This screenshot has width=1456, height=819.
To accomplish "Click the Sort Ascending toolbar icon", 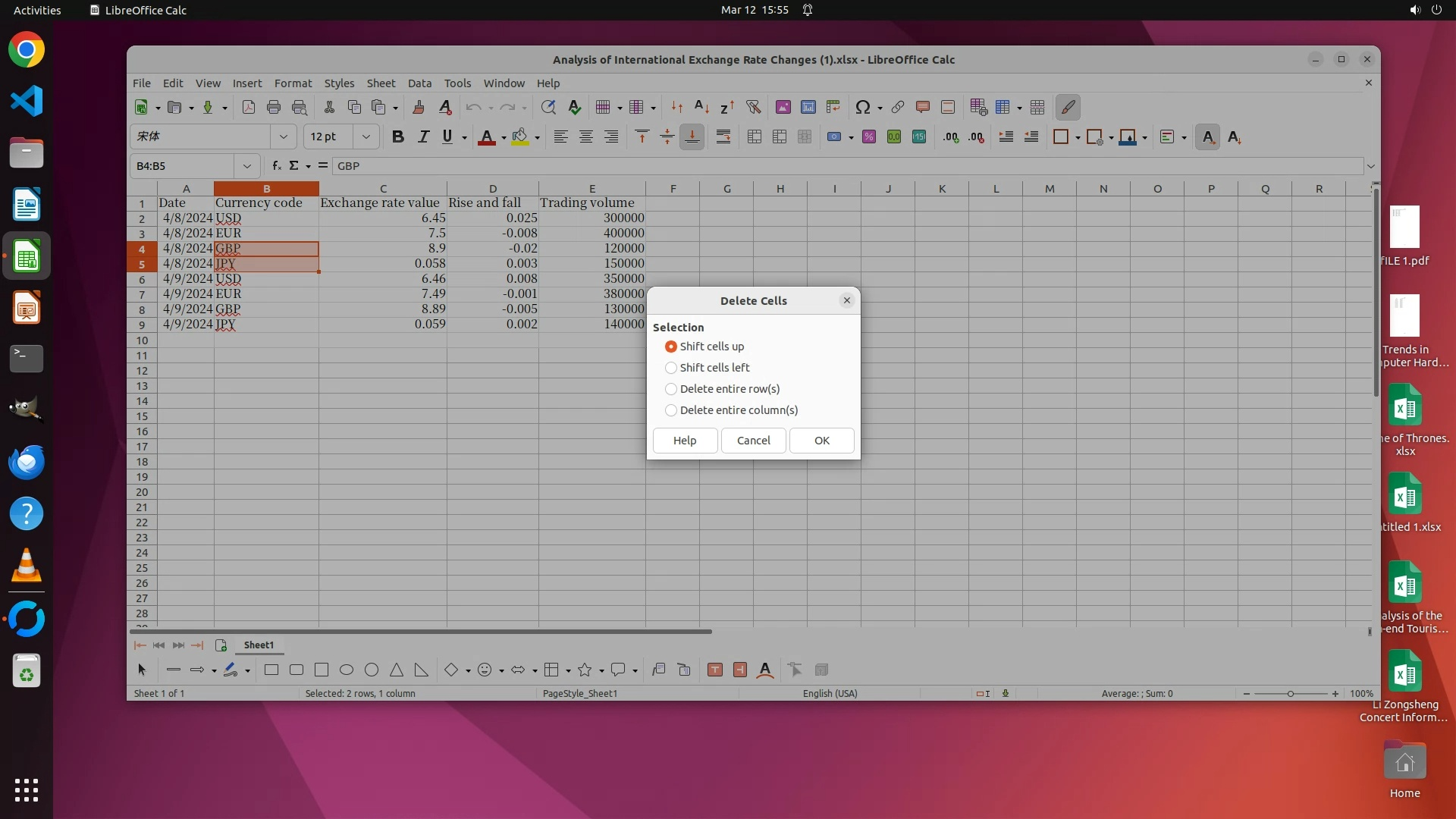I will coord(701,108).
